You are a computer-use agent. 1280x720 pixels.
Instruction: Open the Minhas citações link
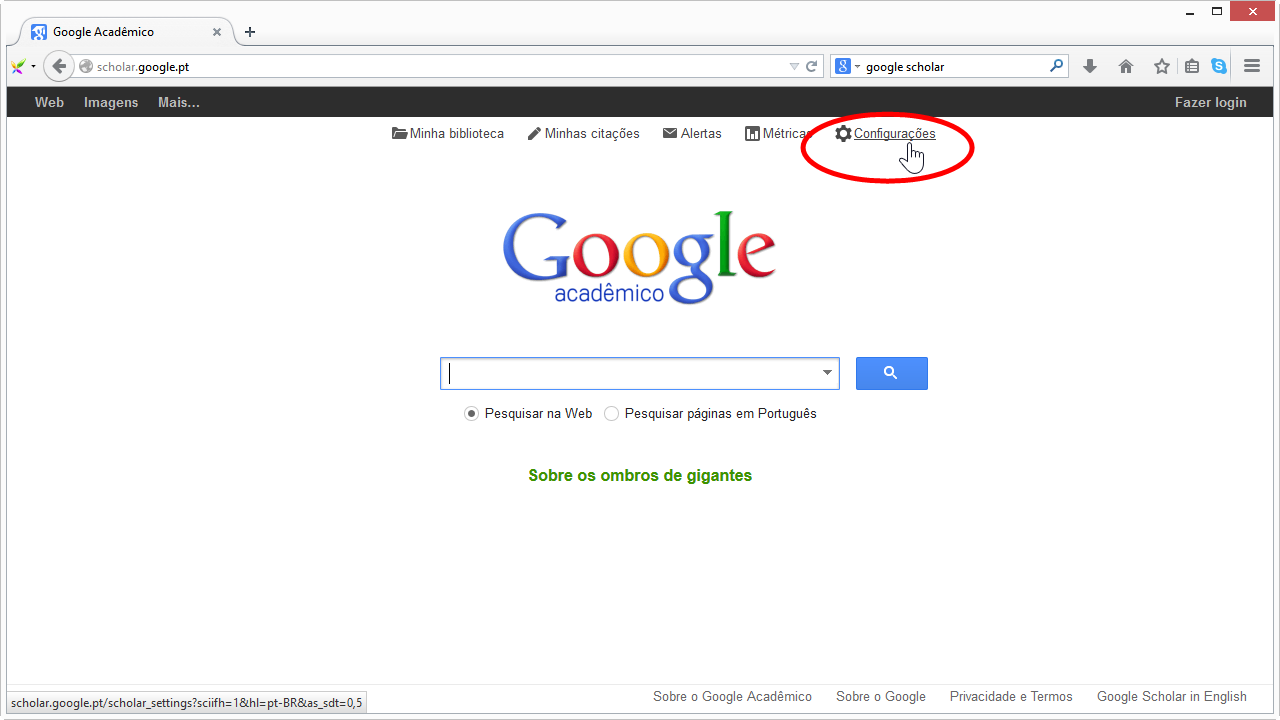[x=592, y=134]
